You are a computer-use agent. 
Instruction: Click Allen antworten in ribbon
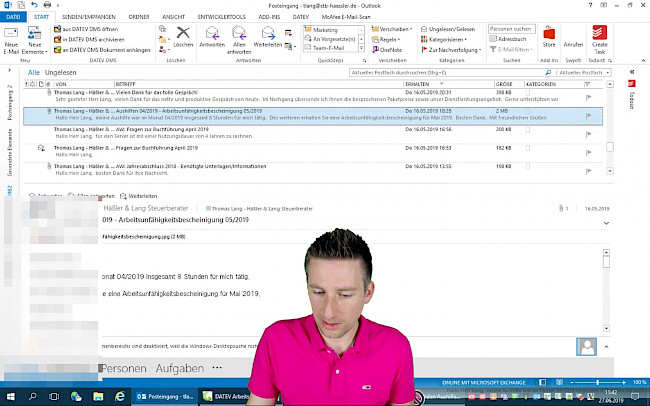(x=240, y=38)
